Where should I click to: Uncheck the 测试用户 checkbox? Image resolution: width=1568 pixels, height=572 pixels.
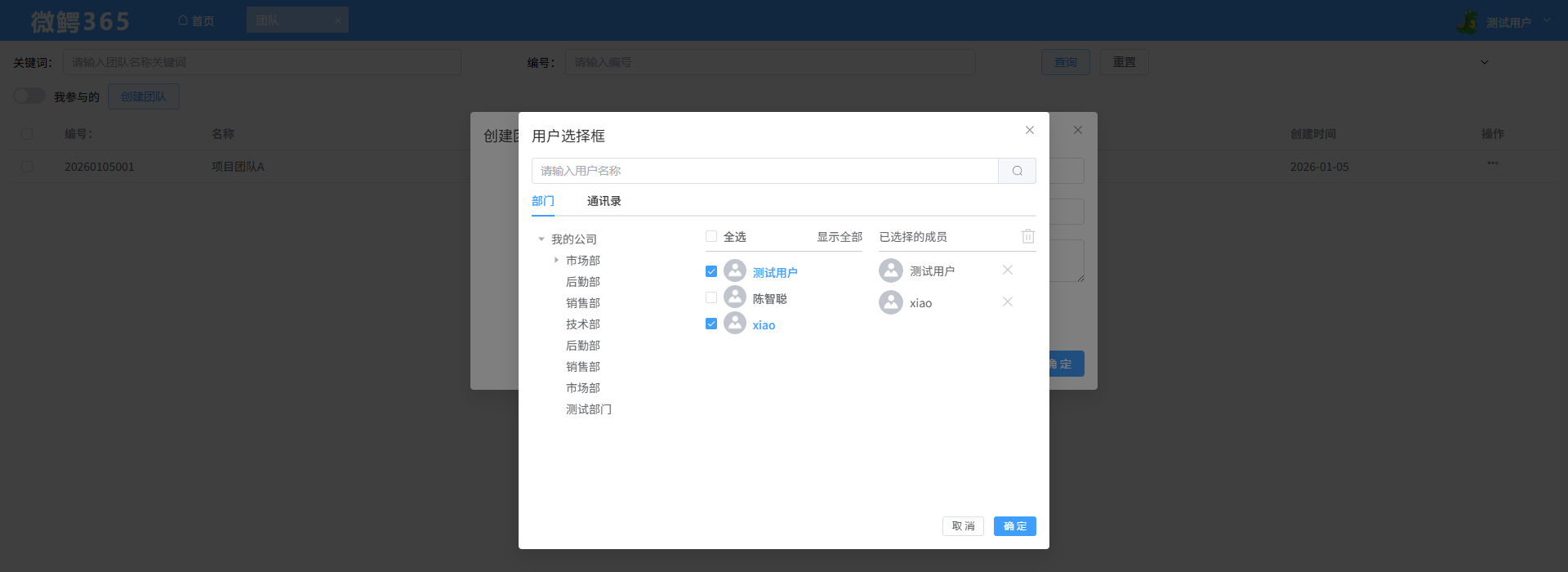711,271
